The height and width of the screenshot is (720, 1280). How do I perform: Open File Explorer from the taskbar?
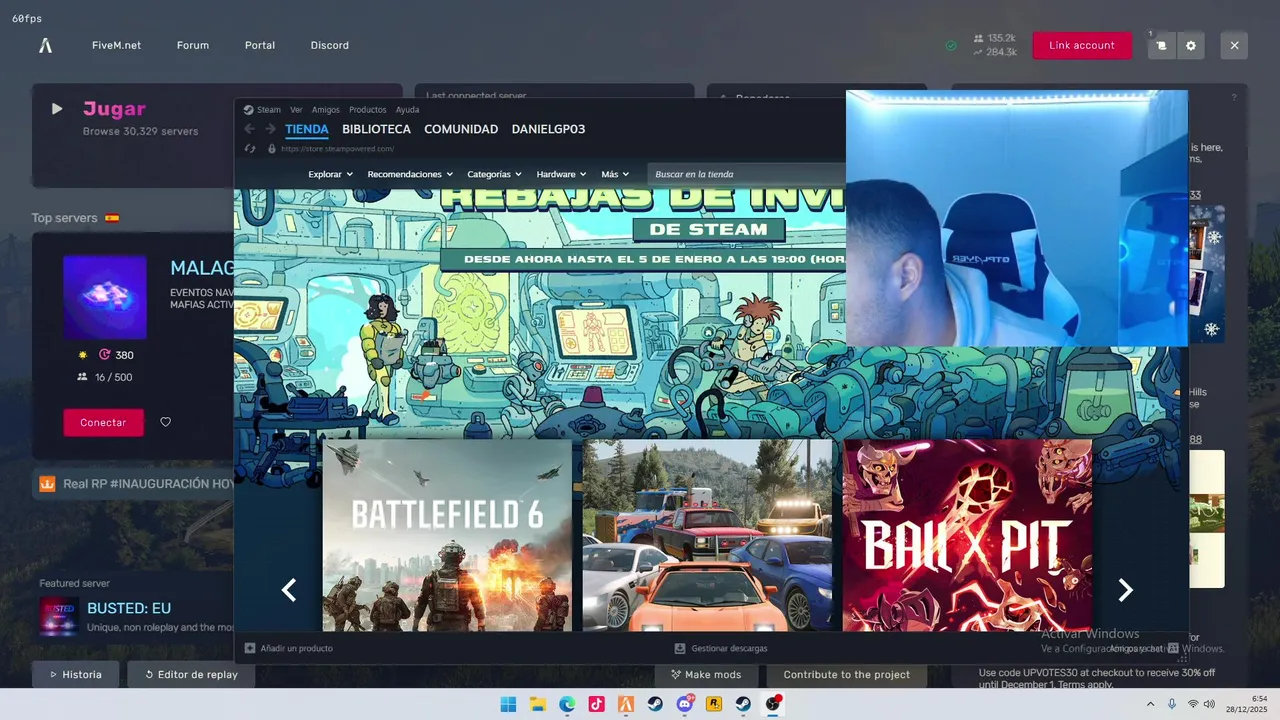click(537, 704)
